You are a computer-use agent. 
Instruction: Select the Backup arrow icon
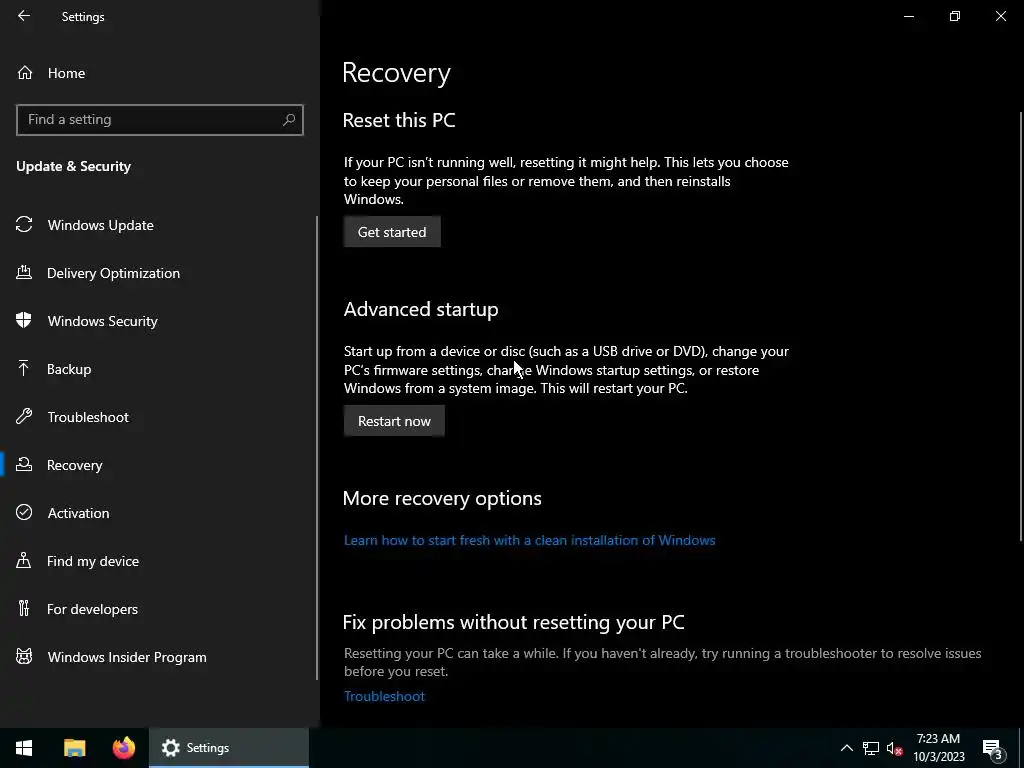pos(24,369)
